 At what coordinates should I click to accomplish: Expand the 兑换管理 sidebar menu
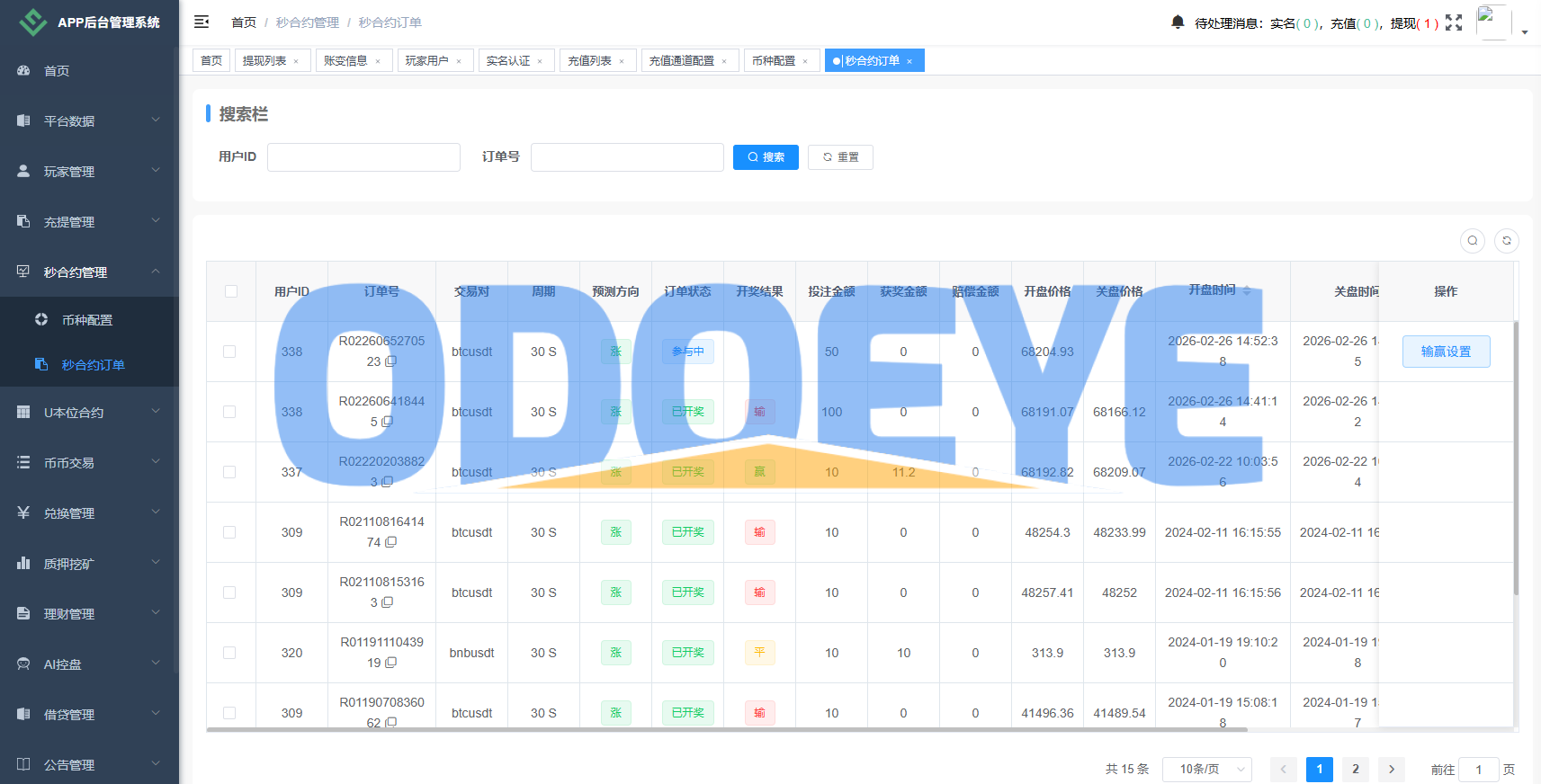point(89,512)
